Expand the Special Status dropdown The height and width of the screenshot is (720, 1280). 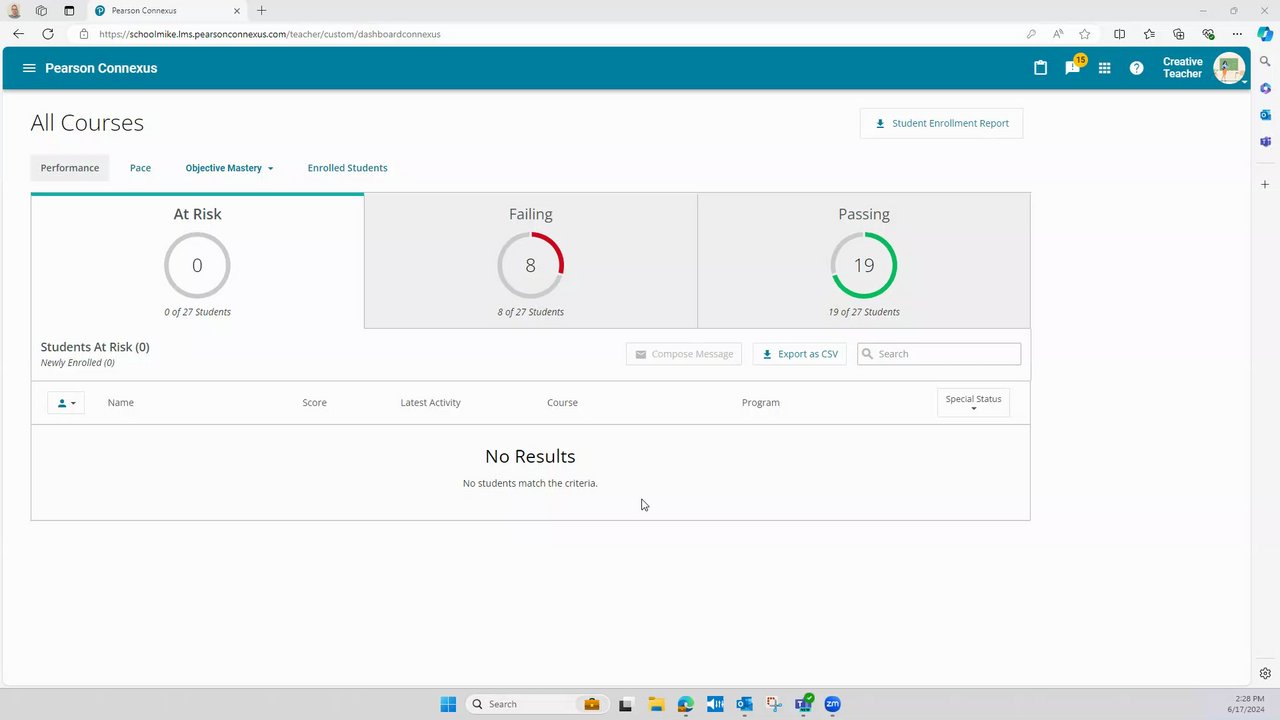973,402
